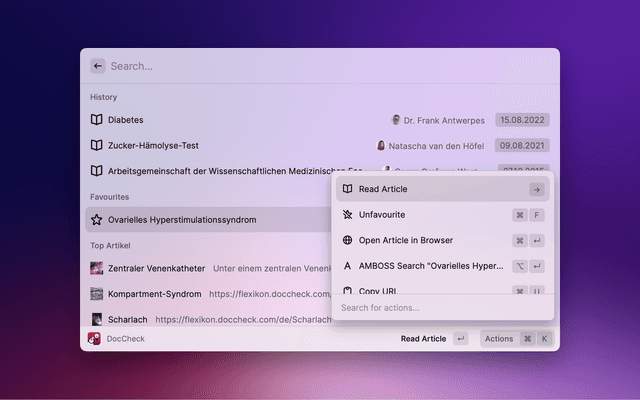Viewport: 640px width, 400px height.
Task: Focus the main Search field
Action: pos(300,66)
